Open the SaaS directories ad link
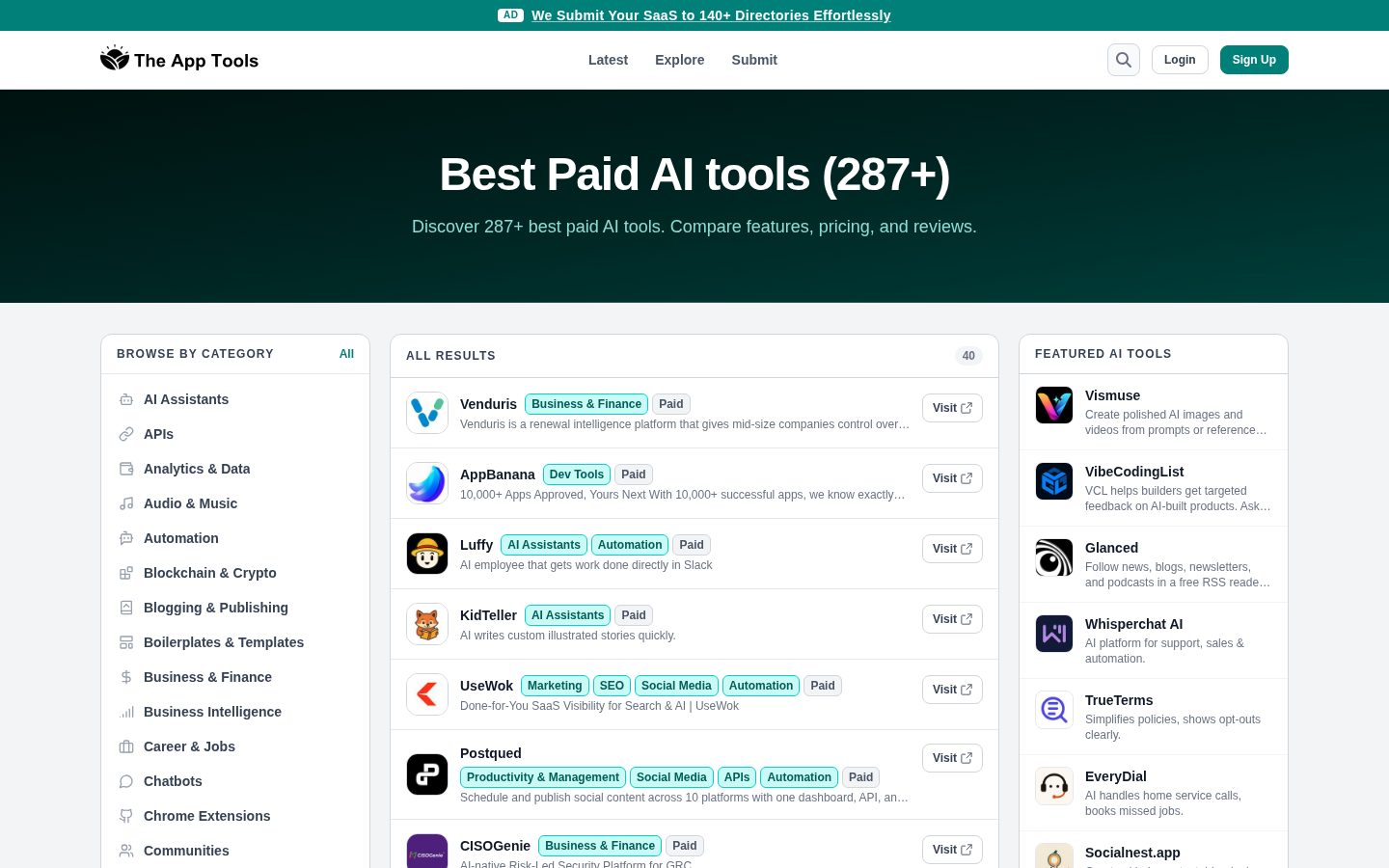Viewport: 1389px width, 868px height. click(711, 15)
